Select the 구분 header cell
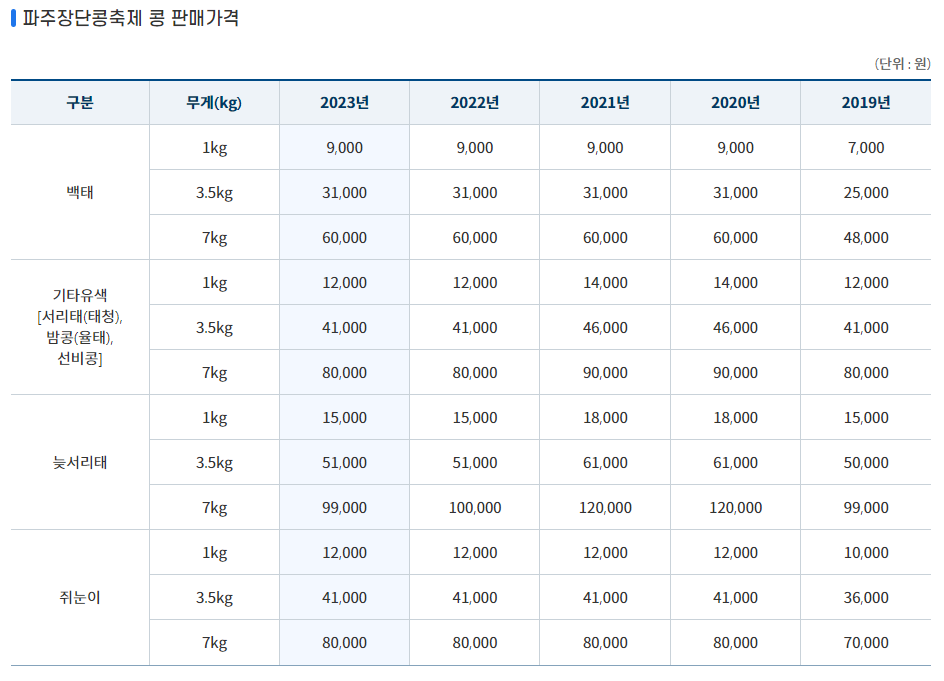 tap(79, 102)
